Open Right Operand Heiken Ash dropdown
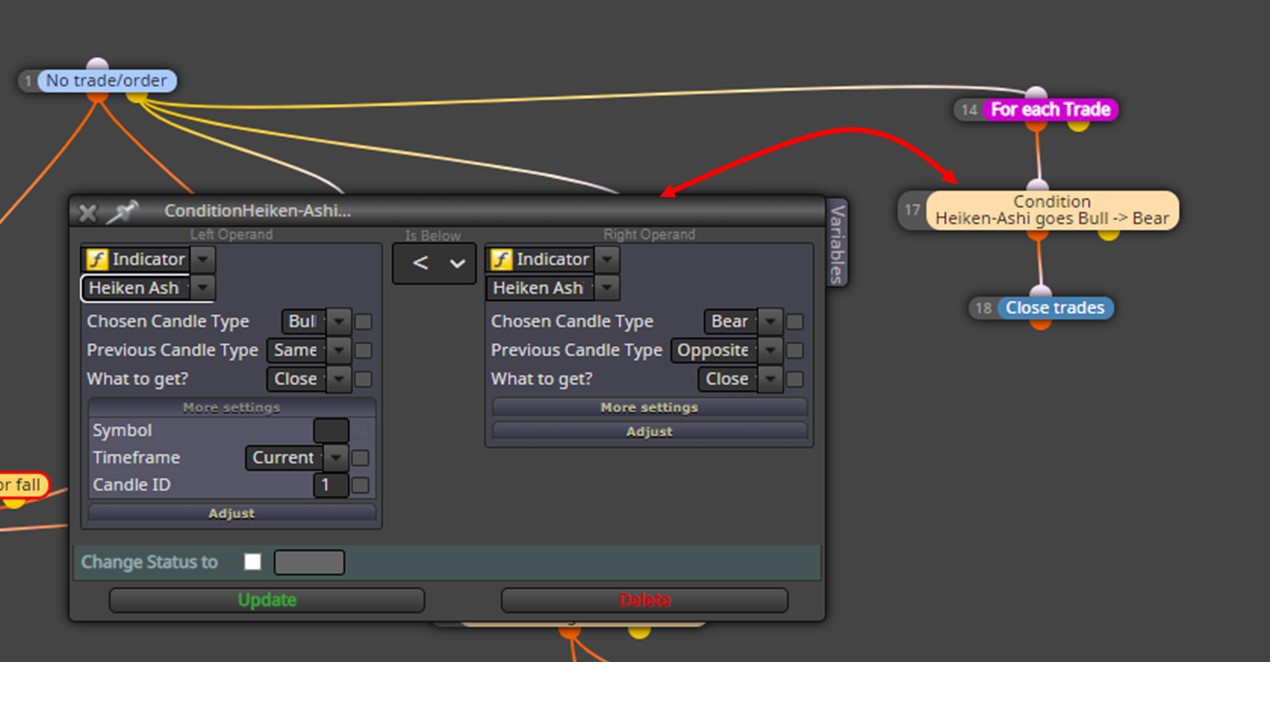This screenshot has height=720, width=1280. point(607,288)
